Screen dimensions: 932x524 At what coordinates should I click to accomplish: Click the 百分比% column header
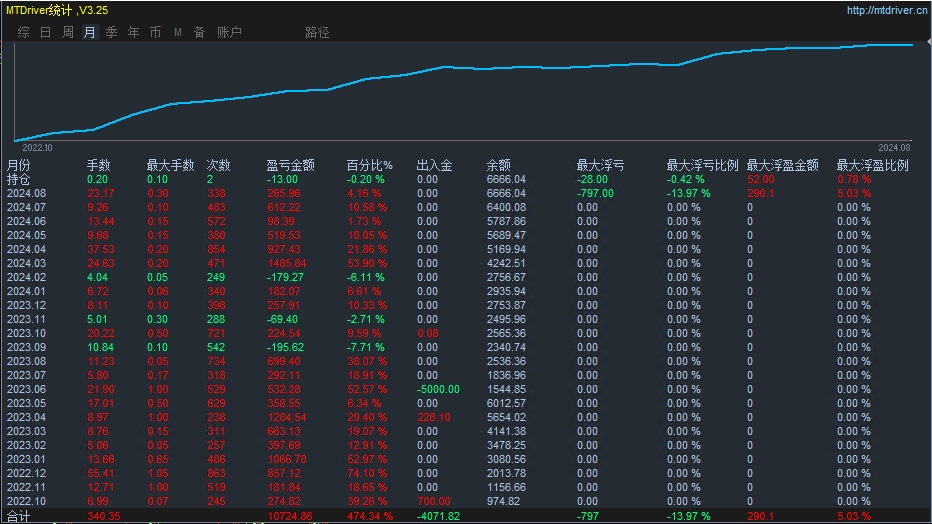(370, 165)
